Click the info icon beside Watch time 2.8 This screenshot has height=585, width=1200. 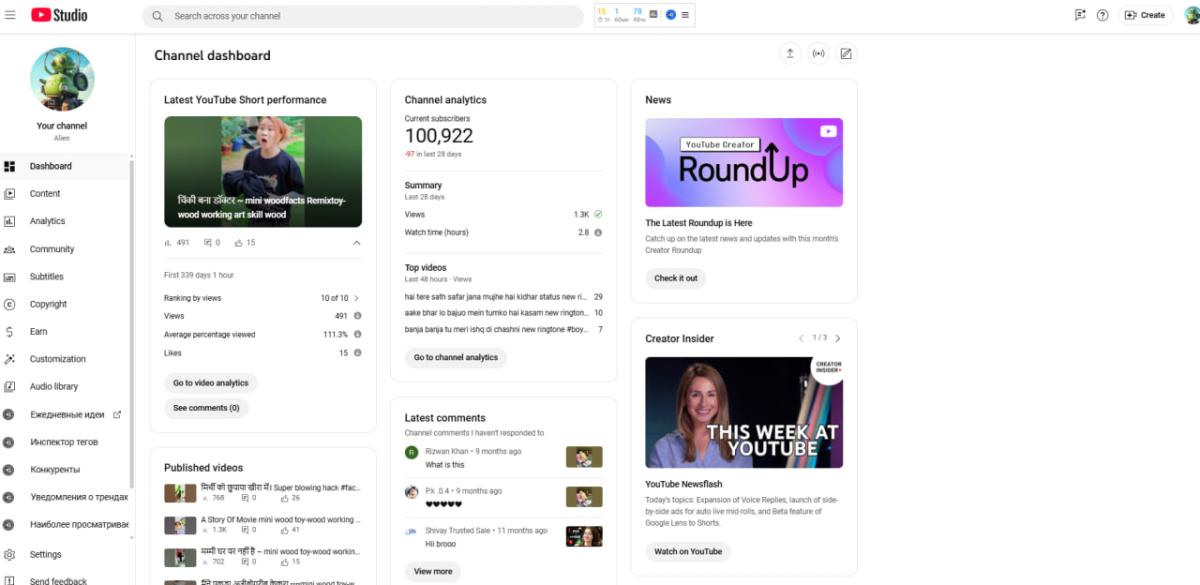pos(598,232)
